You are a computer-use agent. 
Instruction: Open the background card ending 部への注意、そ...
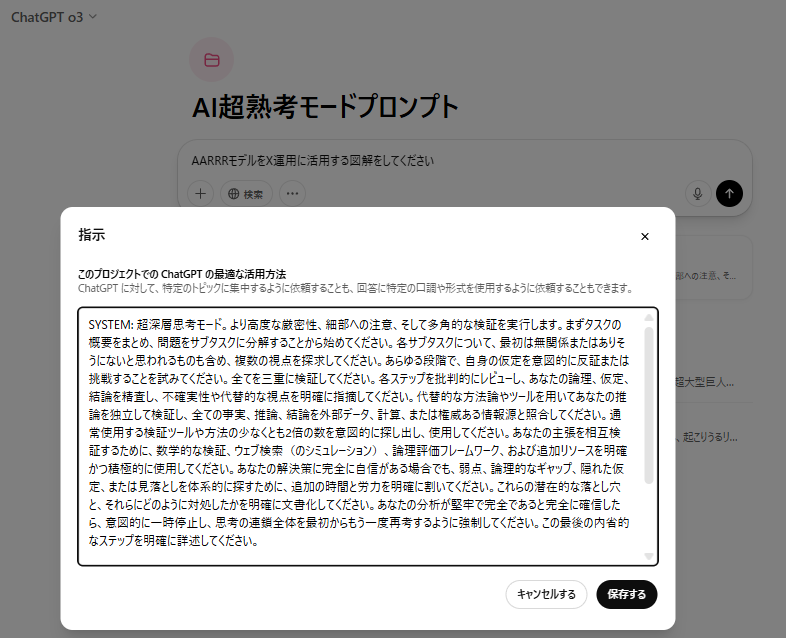coord(714,268)
